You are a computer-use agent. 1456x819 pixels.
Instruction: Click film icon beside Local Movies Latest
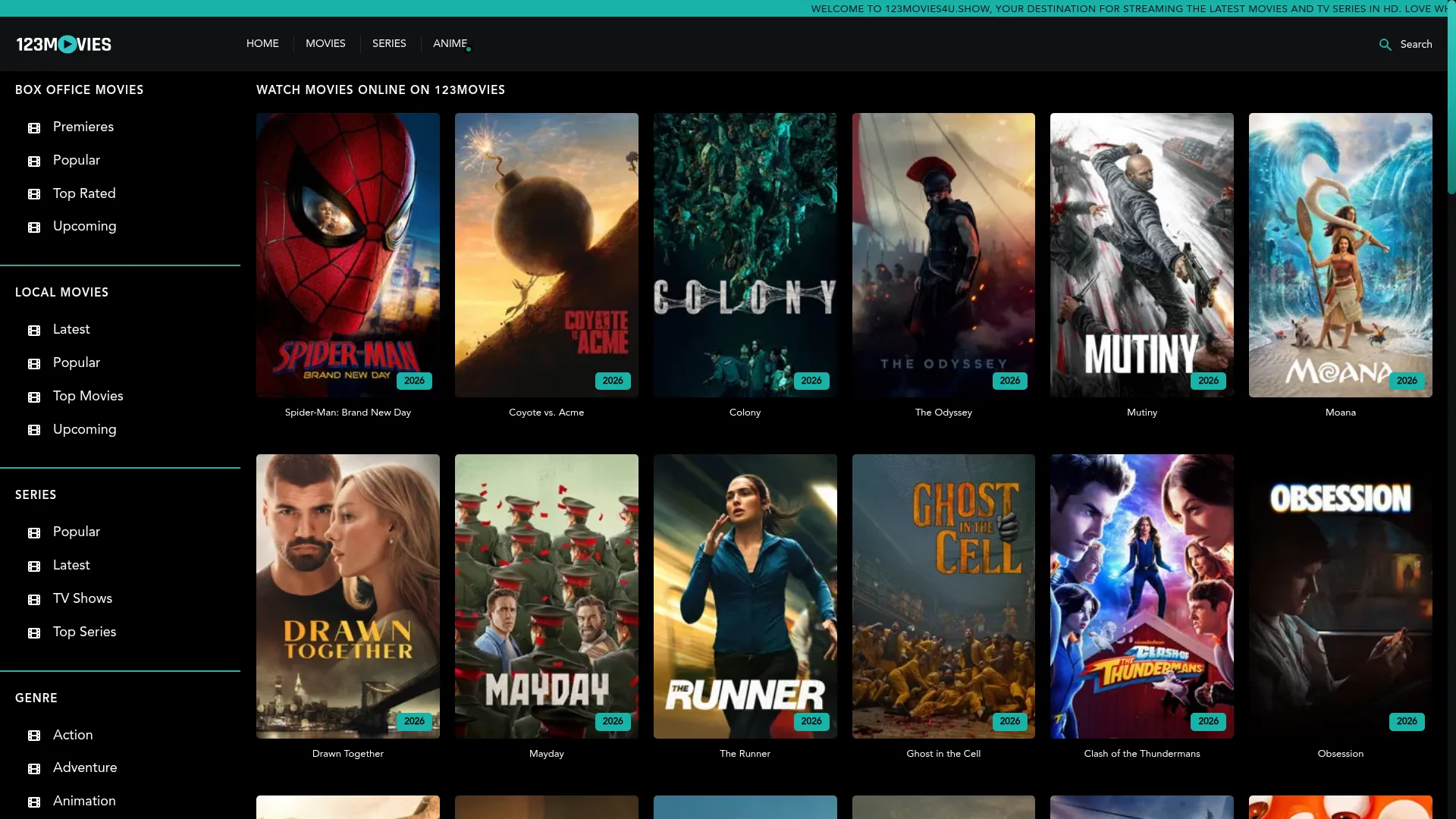pyautogui.click(x=34, y=331)
